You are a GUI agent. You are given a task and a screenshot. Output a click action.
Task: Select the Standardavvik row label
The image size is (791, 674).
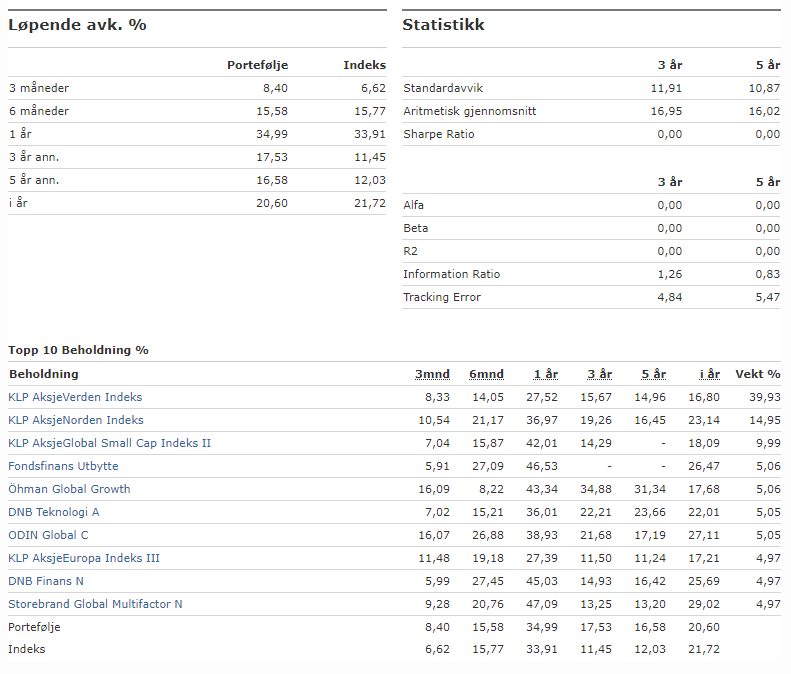[443, 88]
